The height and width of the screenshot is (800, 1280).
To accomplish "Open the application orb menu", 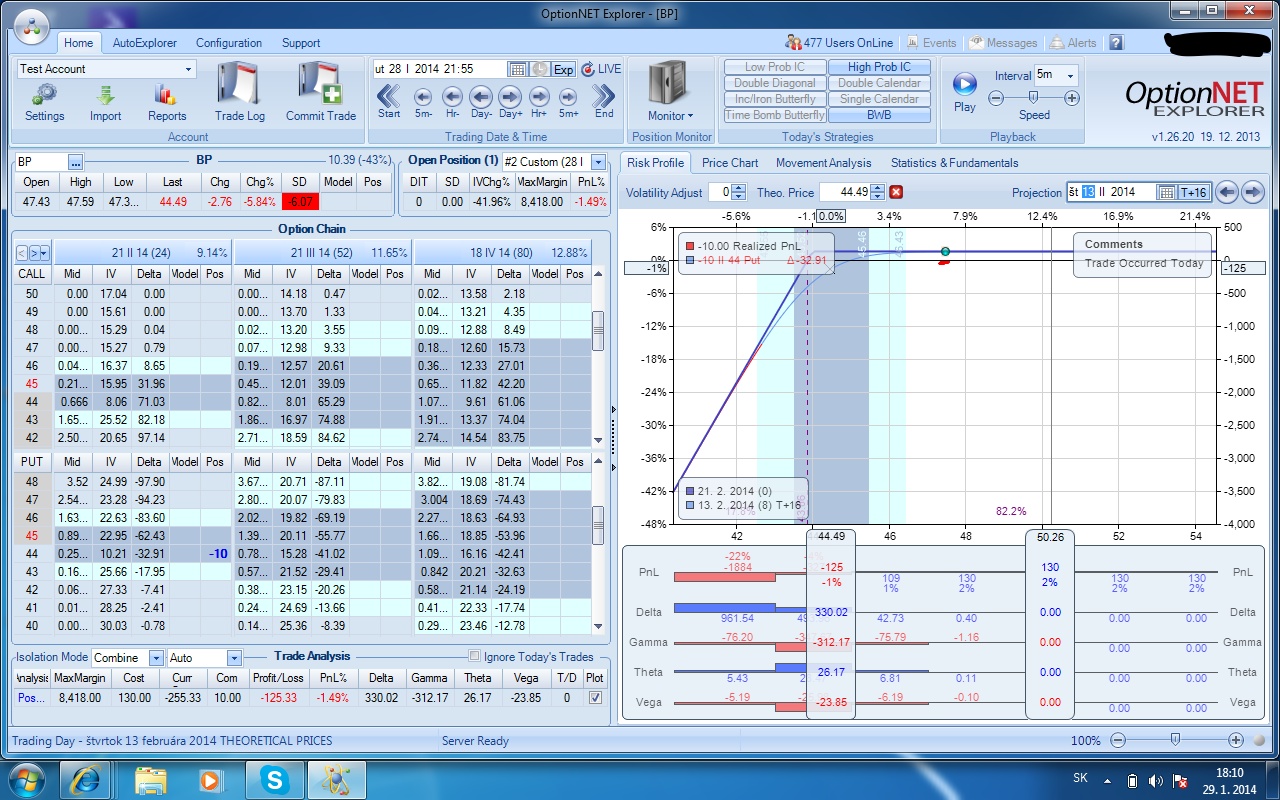I will (31, 27).
